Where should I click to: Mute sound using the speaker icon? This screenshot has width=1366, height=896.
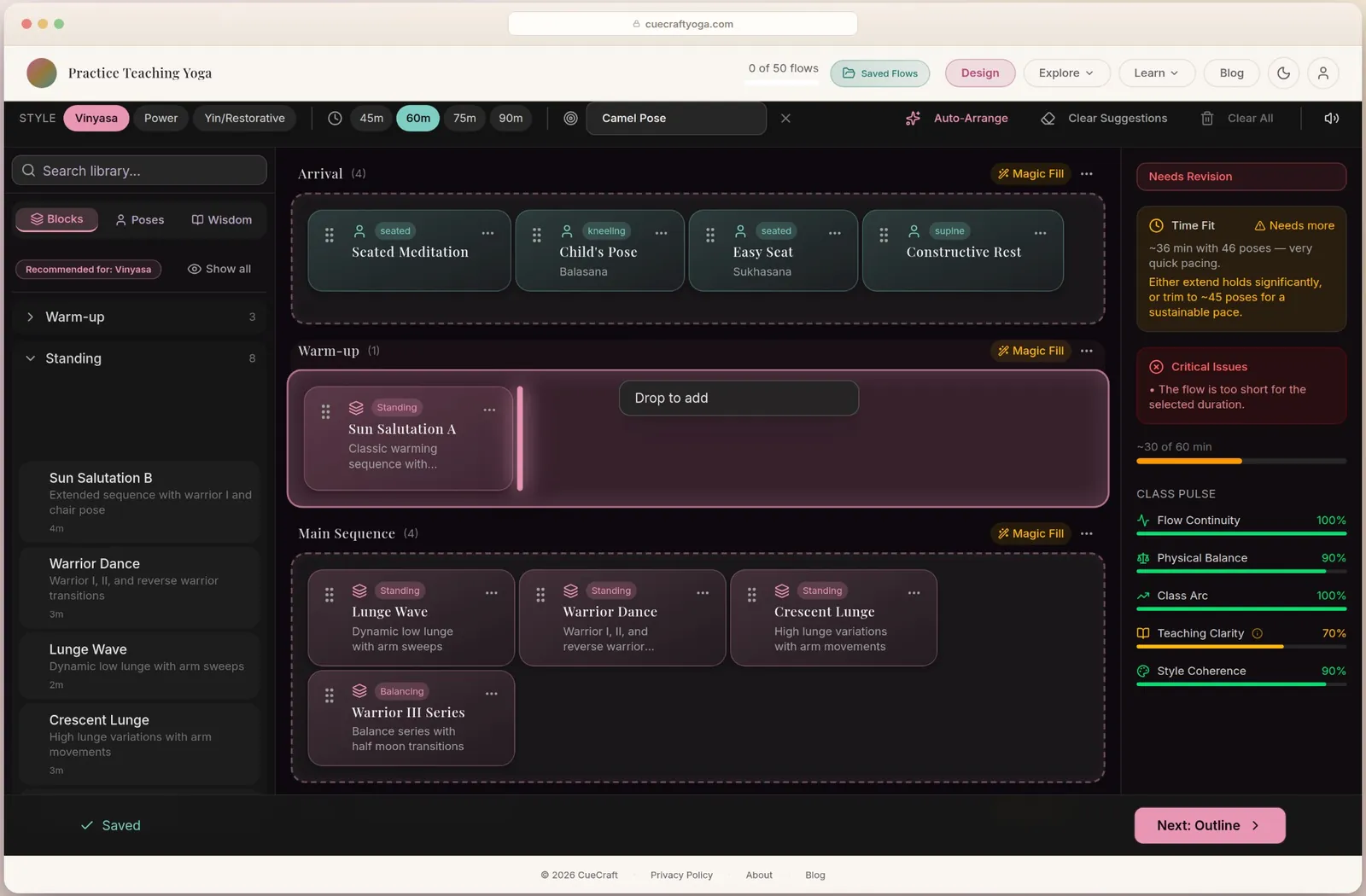click(x=1331, y=119)
